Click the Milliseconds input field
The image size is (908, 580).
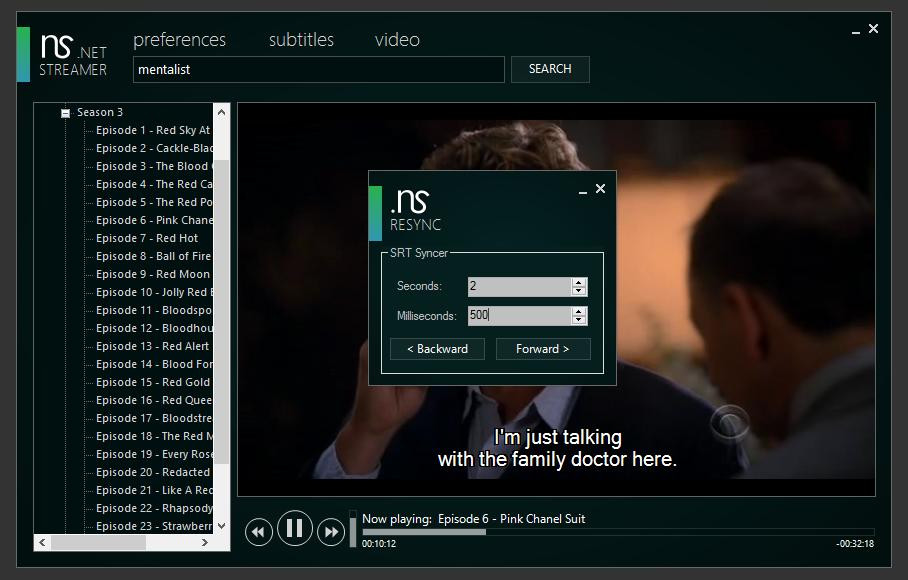tap(519, 315)
